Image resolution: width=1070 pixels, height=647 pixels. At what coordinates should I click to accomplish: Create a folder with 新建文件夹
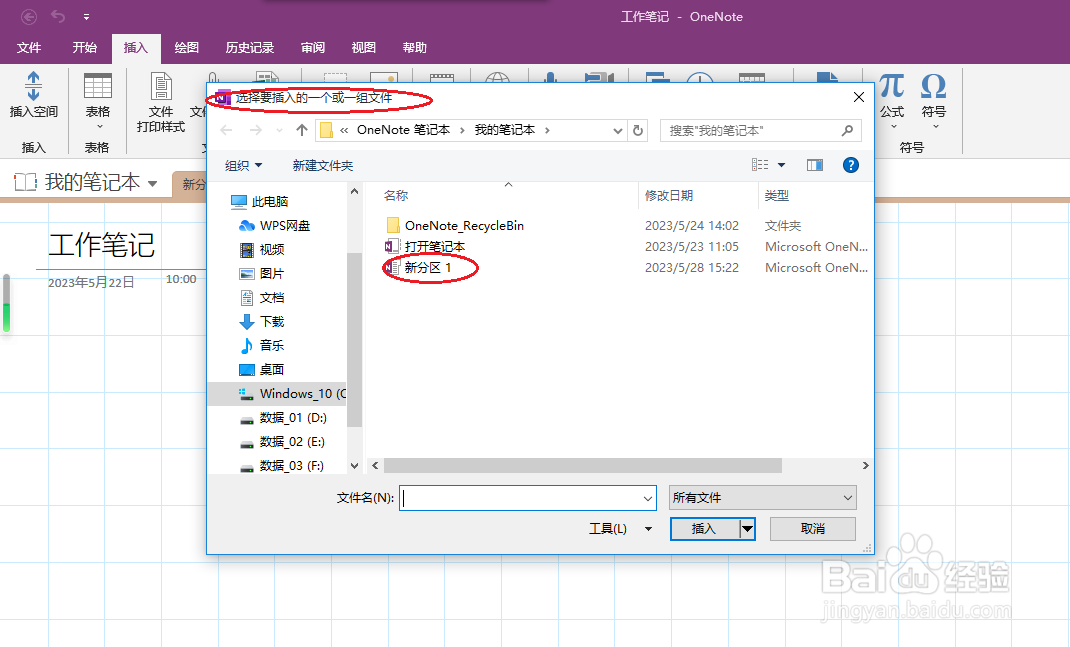pyautogui.click(x=322, y=164)
